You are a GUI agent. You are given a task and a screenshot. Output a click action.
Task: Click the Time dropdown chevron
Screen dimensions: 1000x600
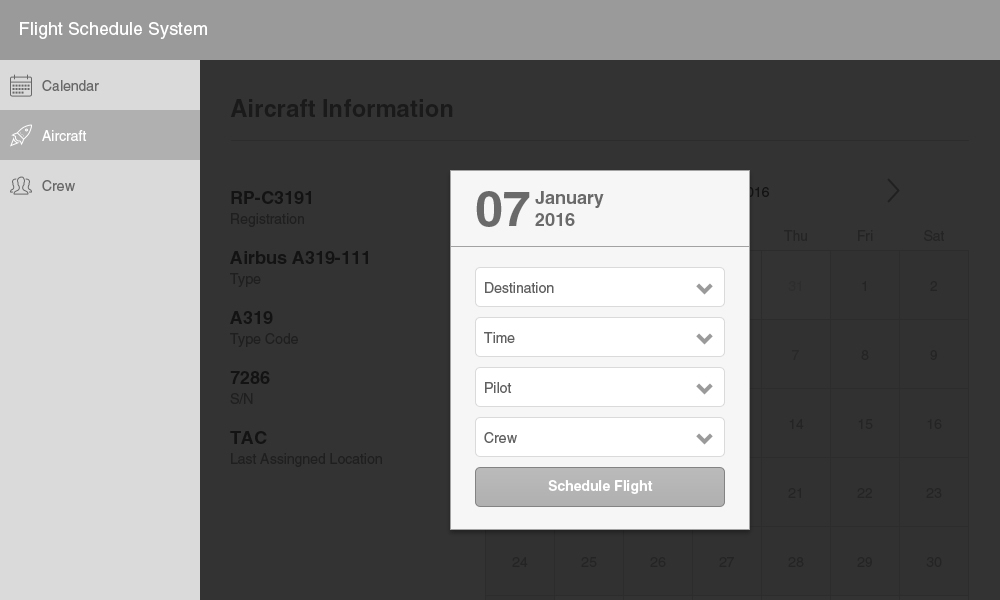point(704,338)
